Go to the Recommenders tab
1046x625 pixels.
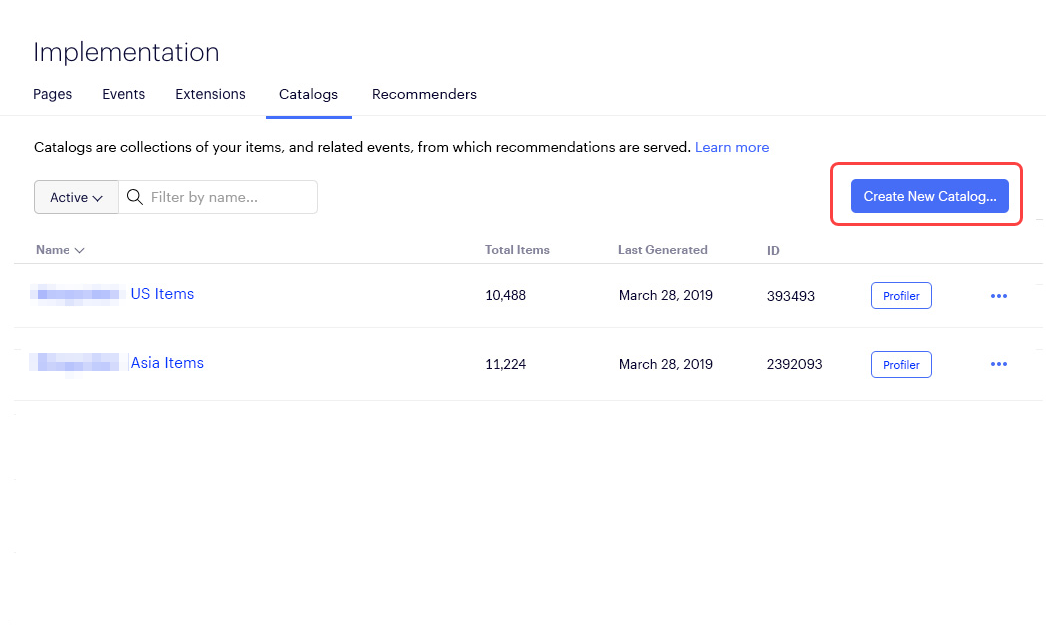(x=424, y=94)
